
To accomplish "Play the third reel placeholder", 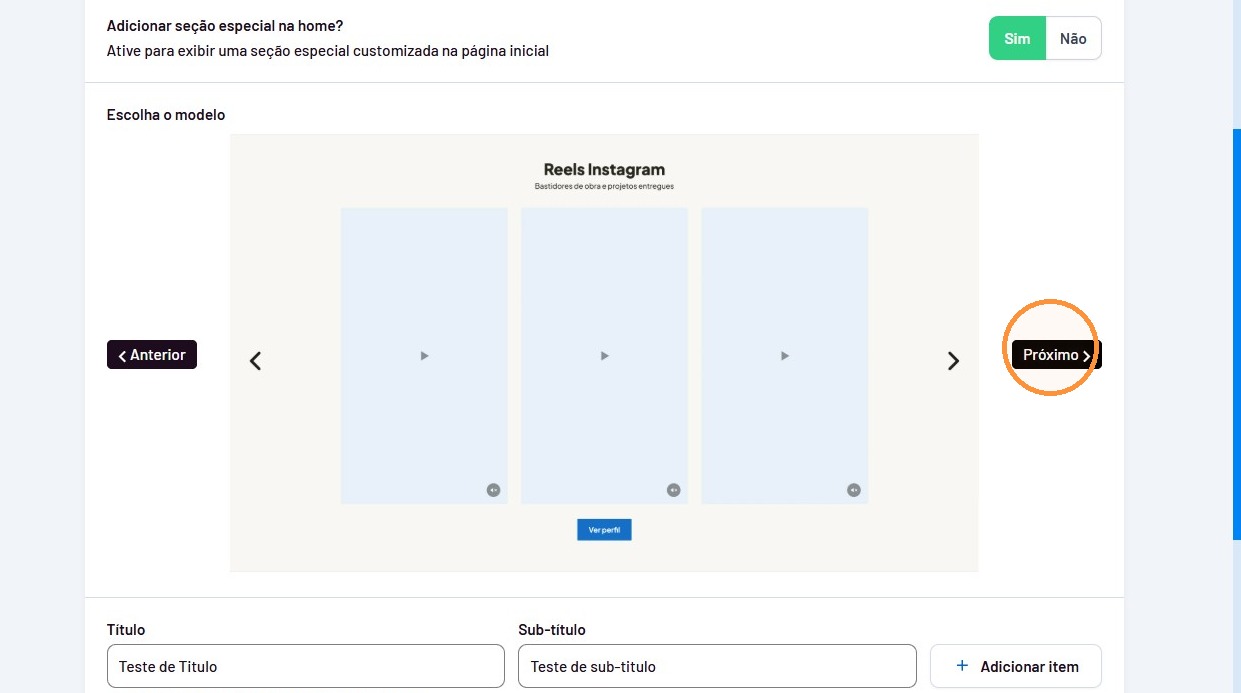I will coord(785,356).
